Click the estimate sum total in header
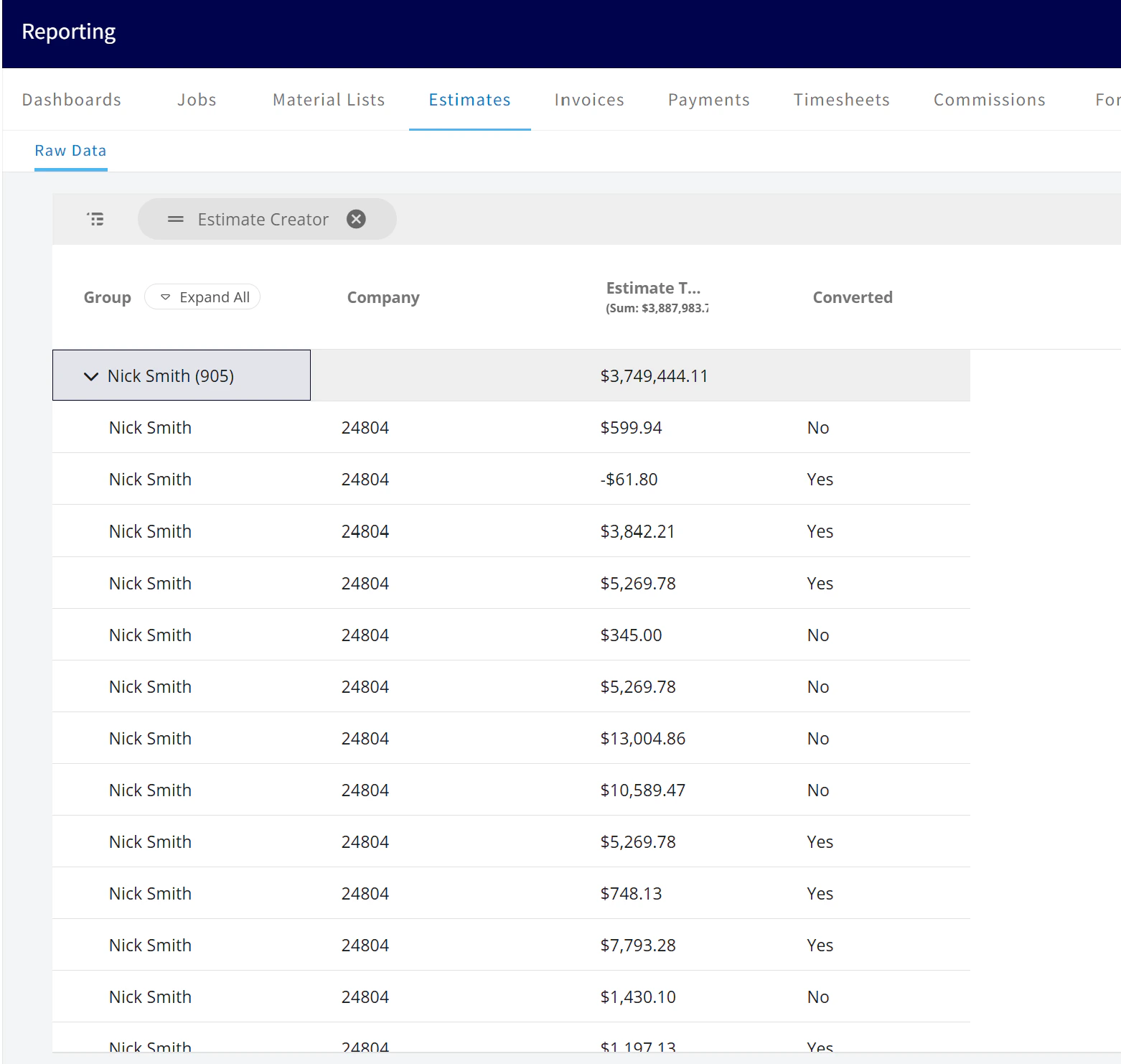The image size is (1121, 1064). pos(657,308)
